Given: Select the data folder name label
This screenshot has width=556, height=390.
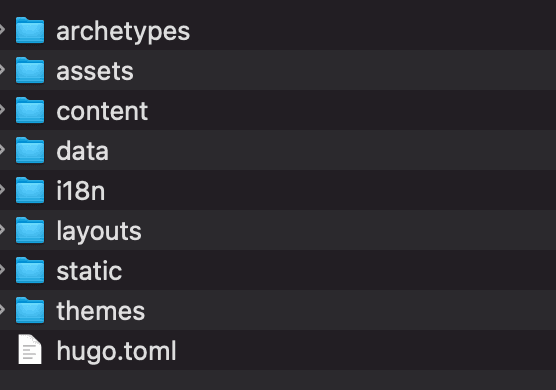Looking at the screenshot, I should [82, 151].
